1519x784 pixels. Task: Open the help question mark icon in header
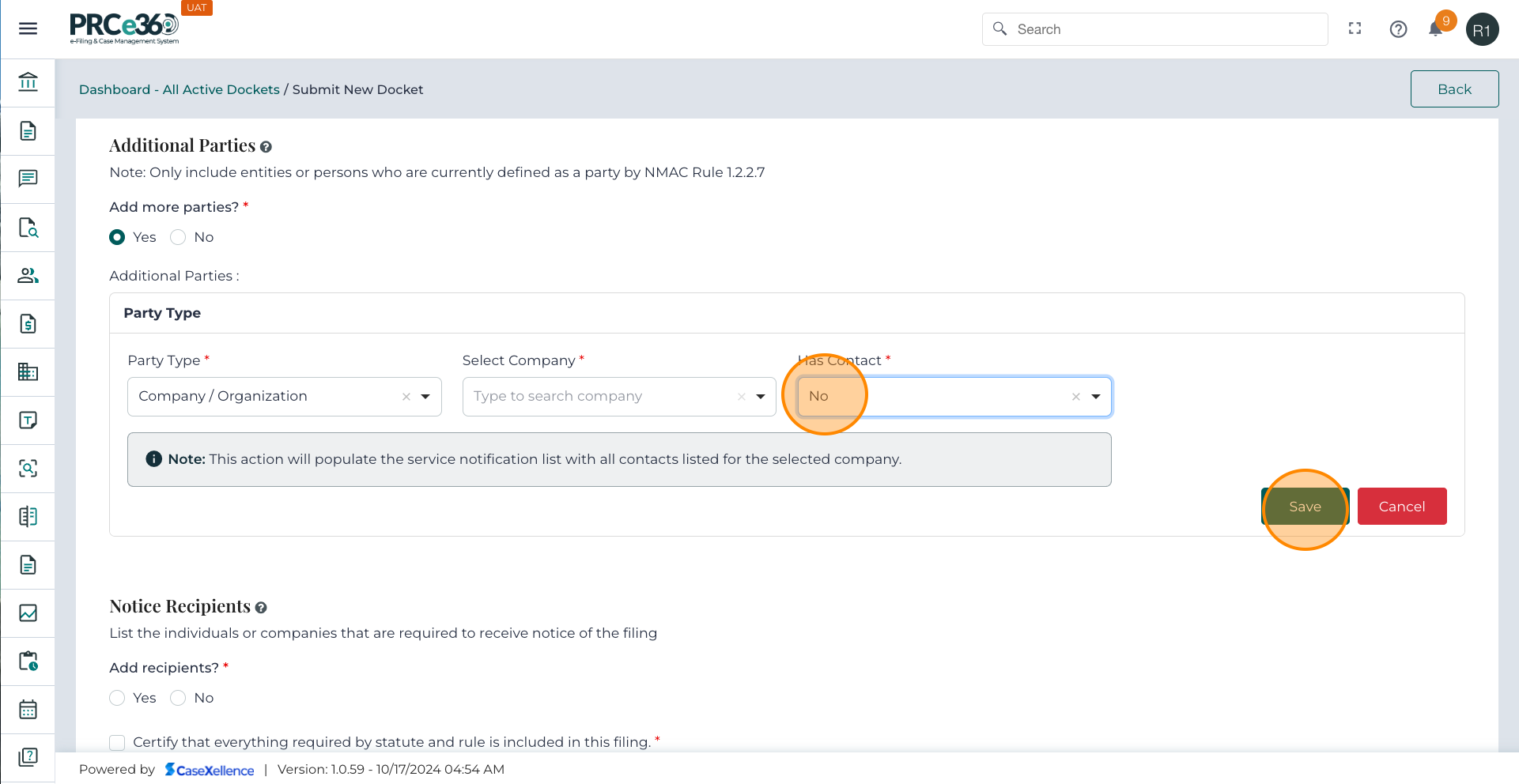pos(1398,29)
